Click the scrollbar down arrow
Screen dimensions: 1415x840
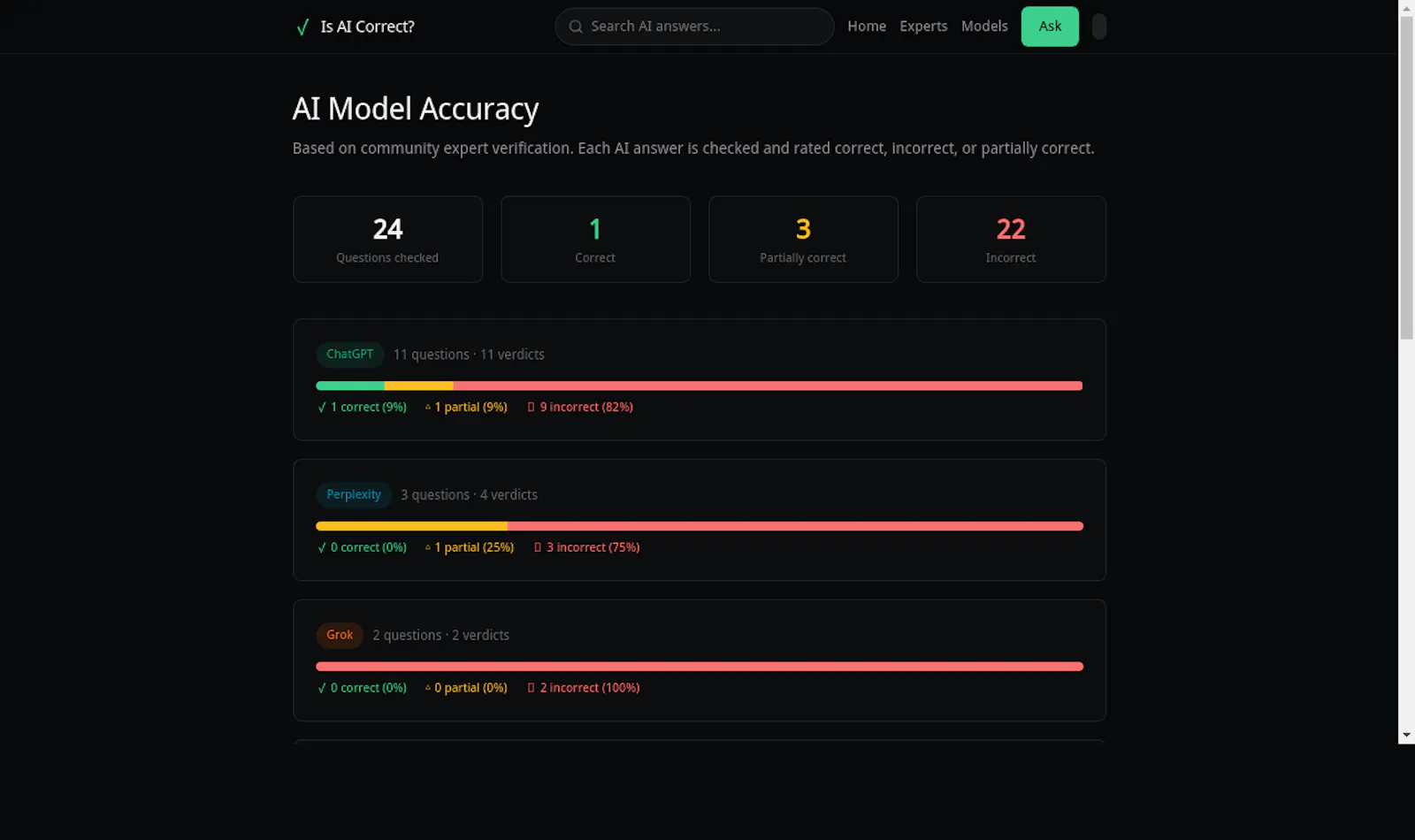(1406, 736)
